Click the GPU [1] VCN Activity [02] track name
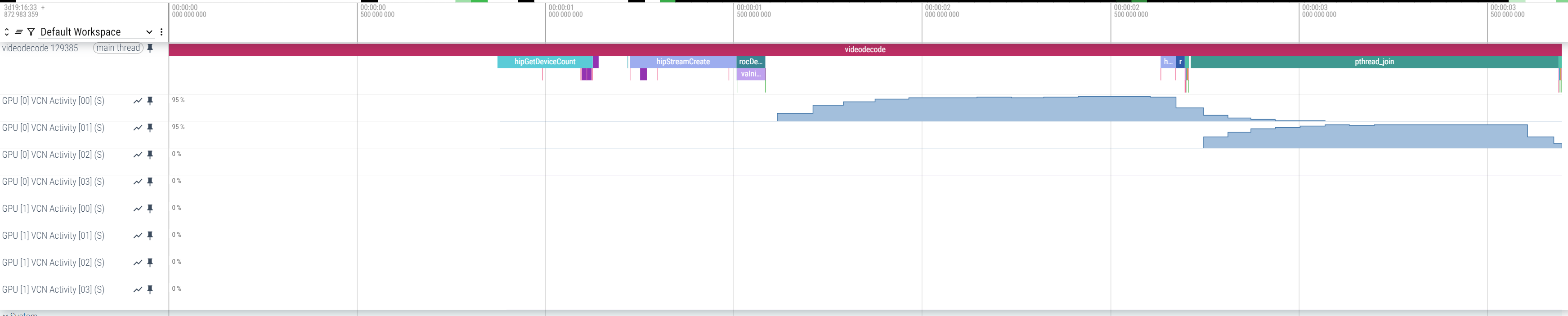The width and height of the screenshot is (1568, 316). coord(53,263)
